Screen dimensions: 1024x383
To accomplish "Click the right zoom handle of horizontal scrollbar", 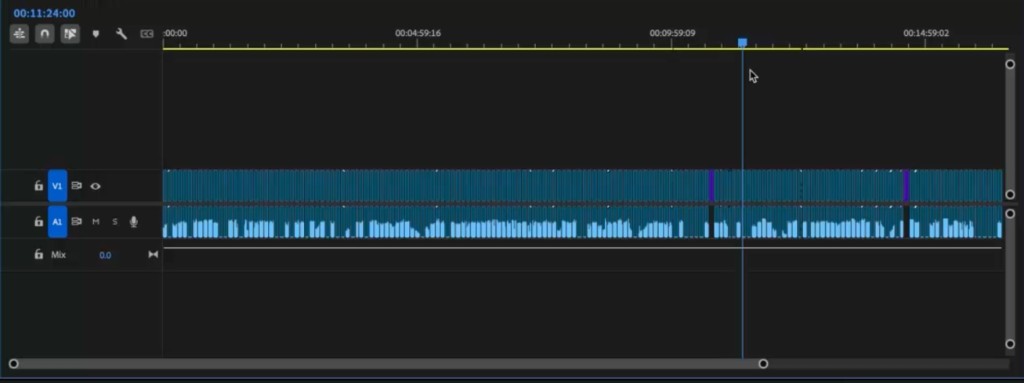I will (763, 363).
